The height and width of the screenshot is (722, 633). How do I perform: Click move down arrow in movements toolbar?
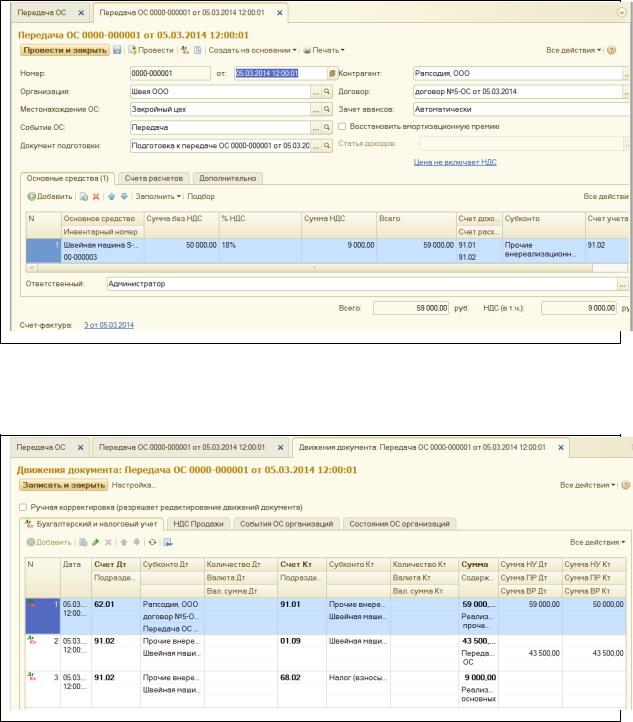[137, 542]
